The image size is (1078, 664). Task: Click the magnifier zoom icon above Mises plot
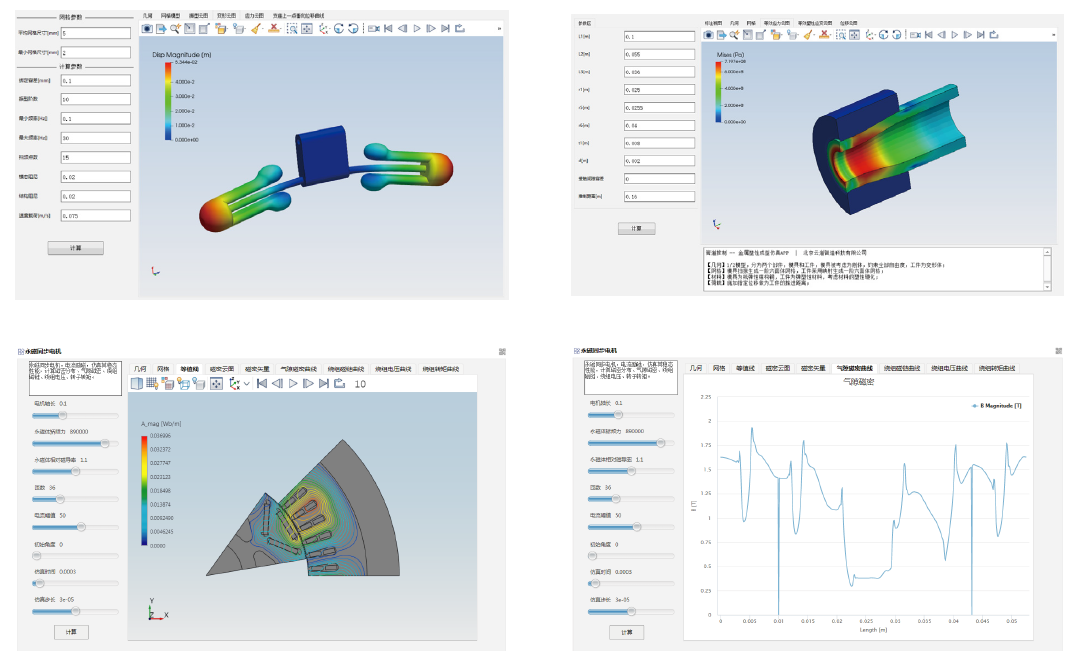[x=734, y=35]
